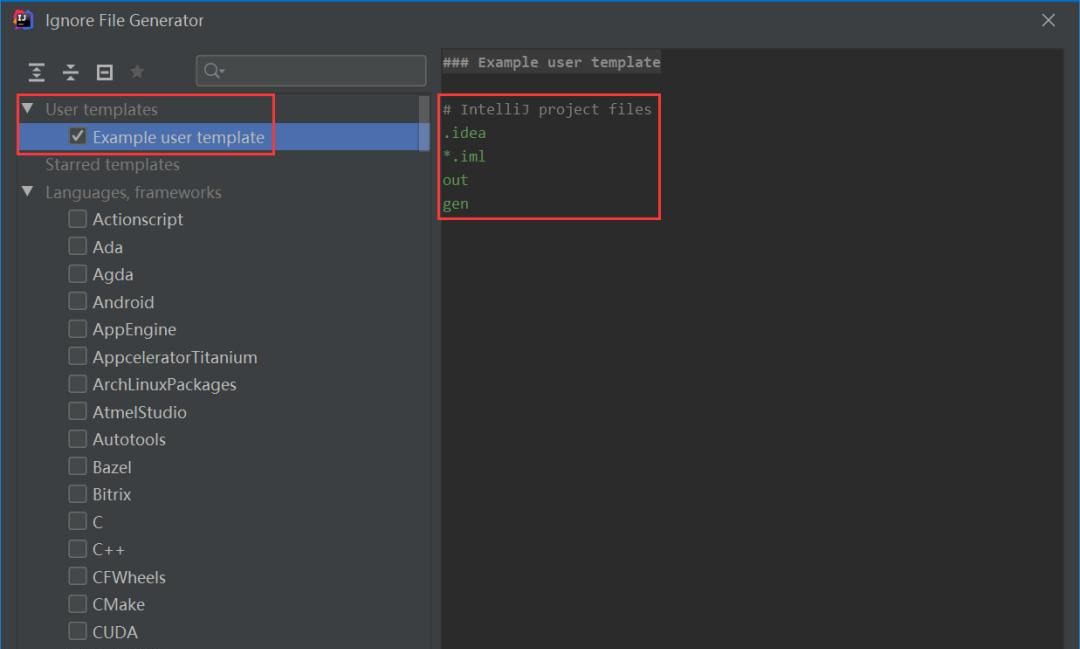Click the Collapse All toolbar icon
The width and height of the screenshot is (1080, 649).
pos(70,72)
